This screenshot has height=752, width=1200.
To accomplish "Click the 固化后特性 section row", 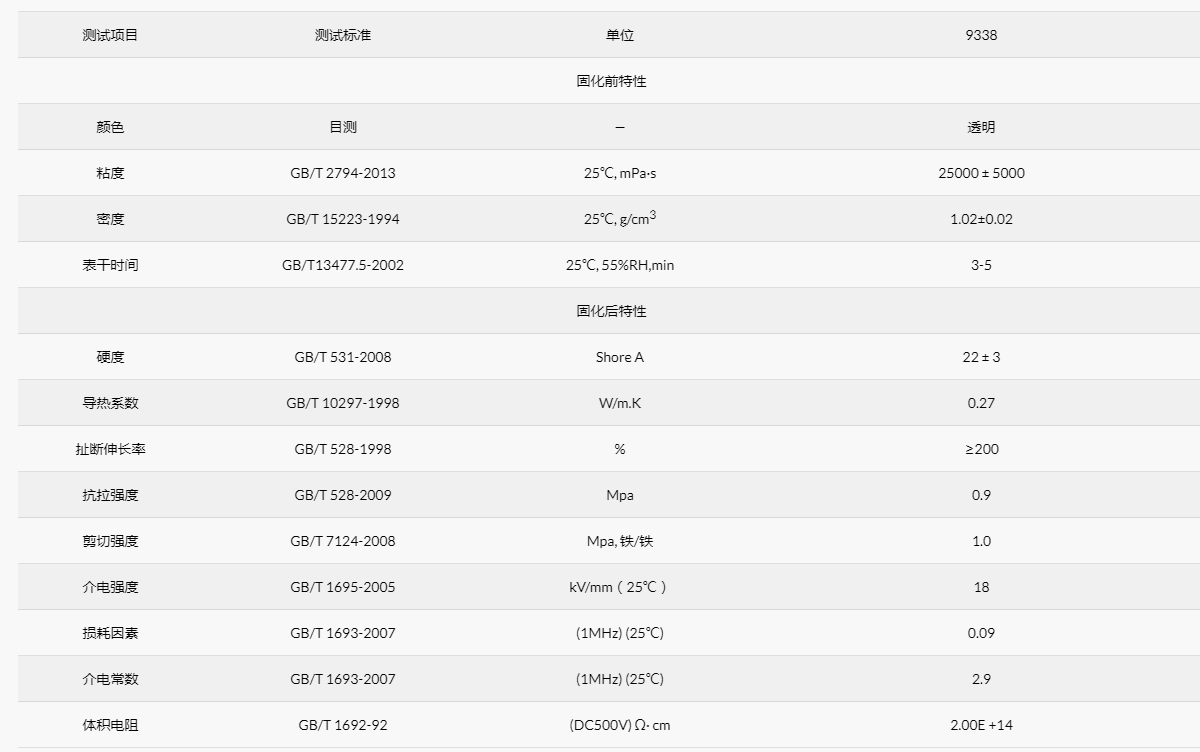I will [x=611, y=311].
